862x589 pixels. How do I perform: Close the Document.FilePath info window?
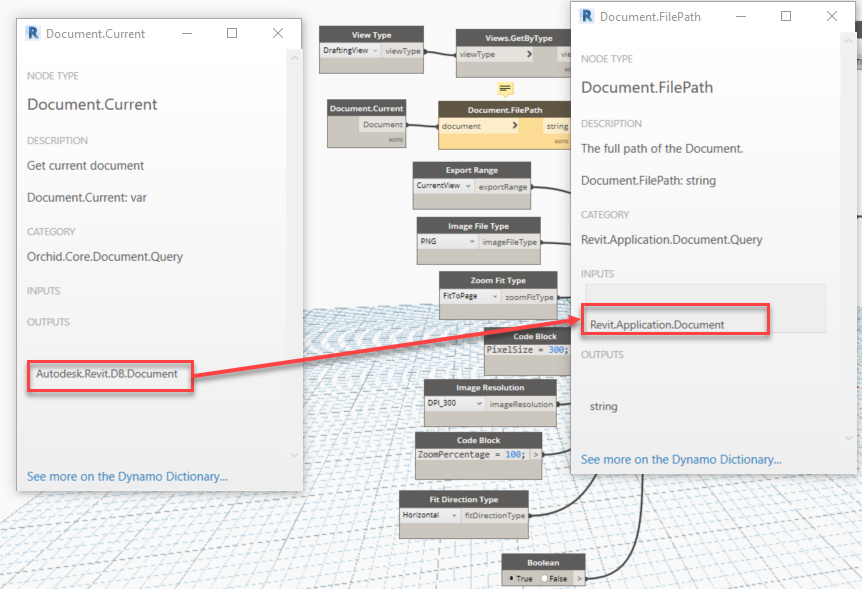click(832, 16)
